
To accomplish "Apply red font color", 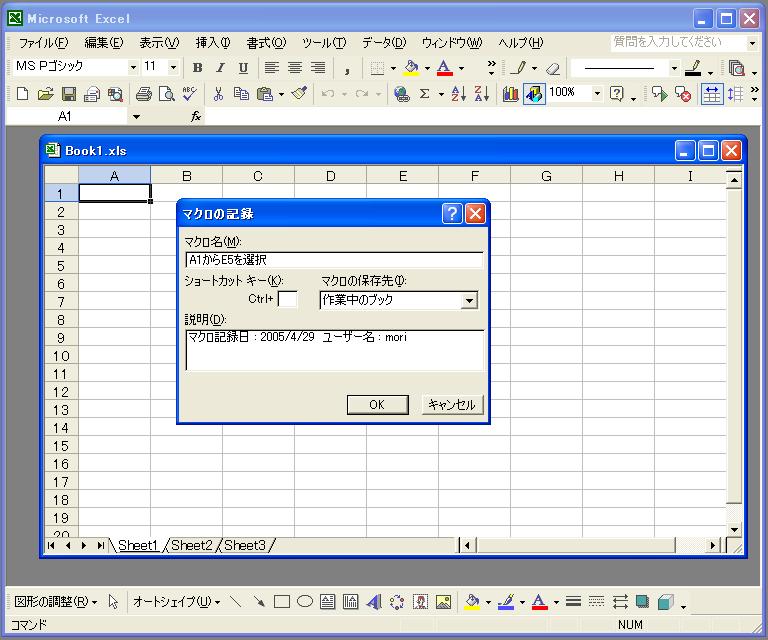I will click(x=444, y=68).
